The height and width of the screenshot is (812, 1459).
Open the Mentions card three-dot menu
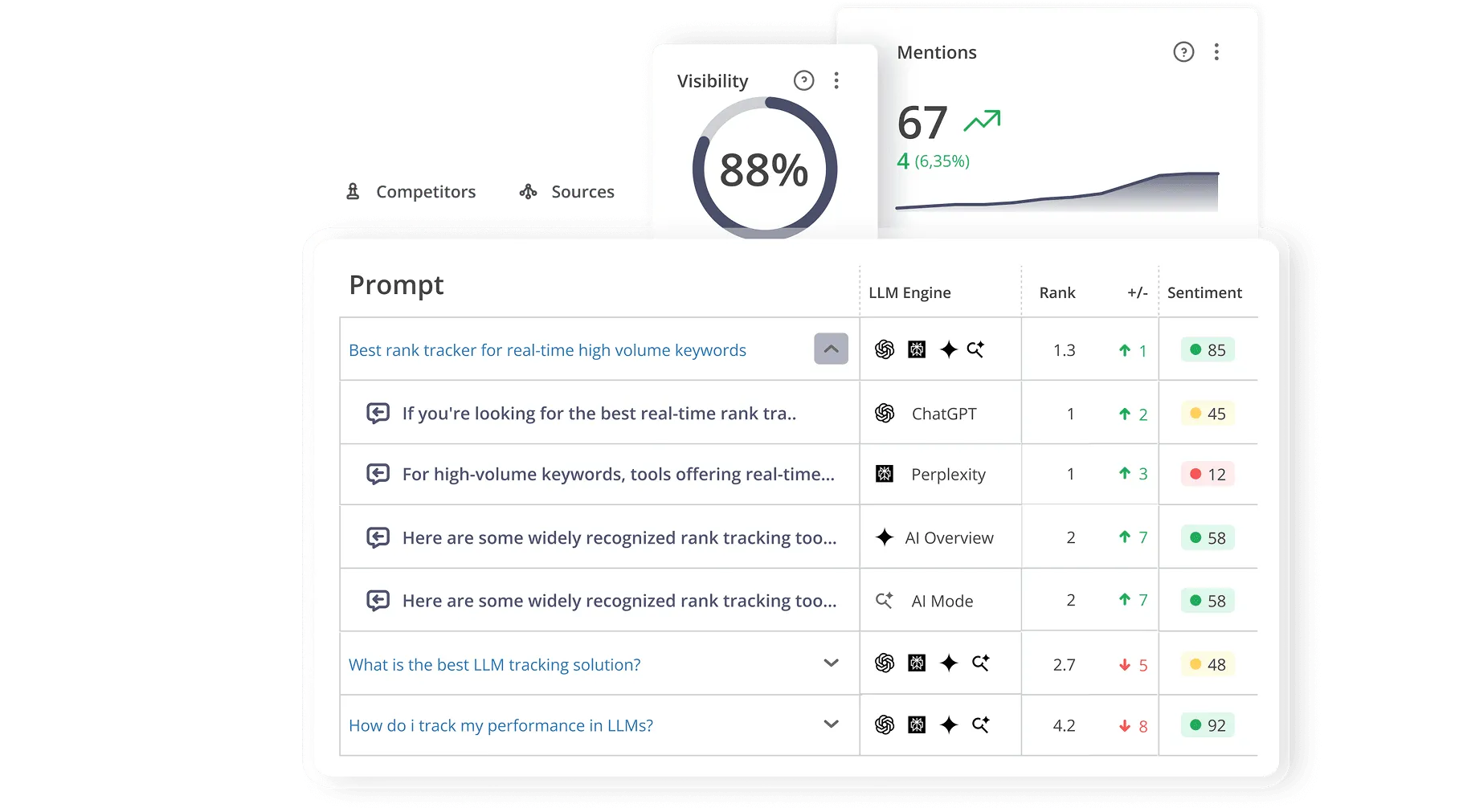pos(1216,52)
